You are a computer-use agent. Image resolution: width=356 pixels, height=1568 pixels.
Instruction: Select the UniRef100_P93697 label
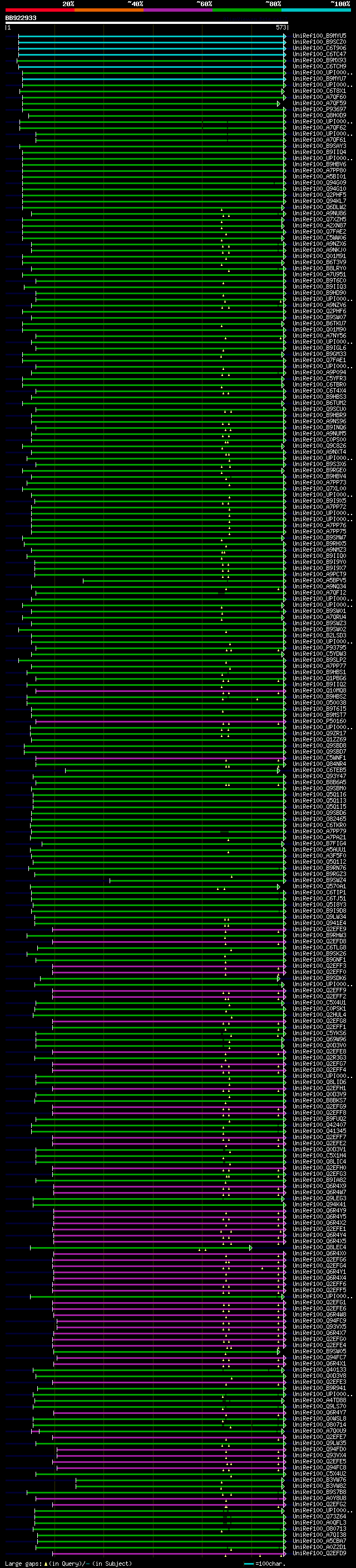pos(319,109)
